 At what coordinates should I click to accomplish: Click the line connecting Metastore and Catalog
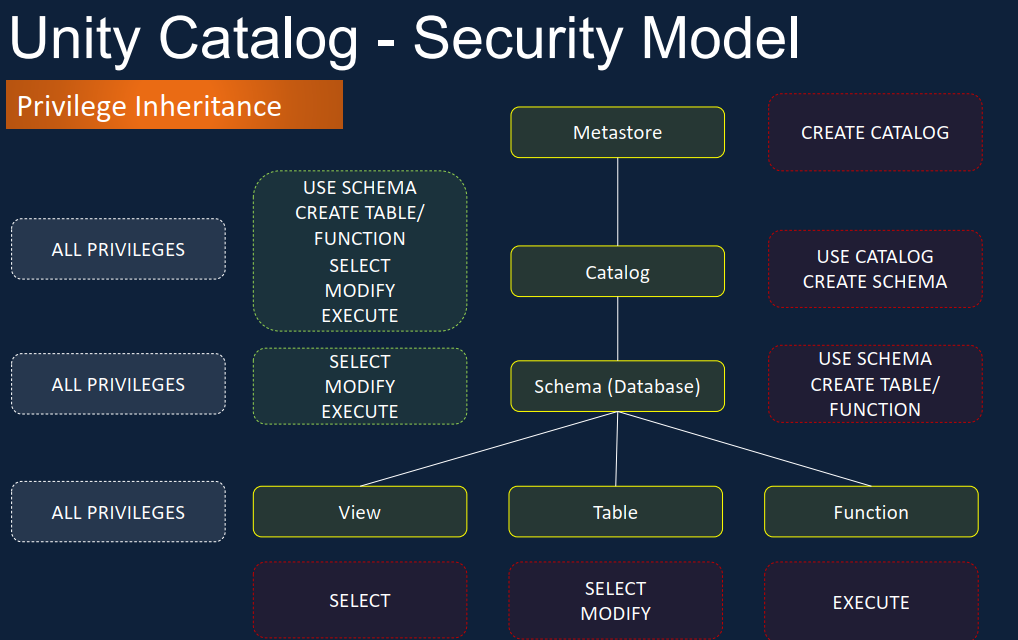[617, 202]
